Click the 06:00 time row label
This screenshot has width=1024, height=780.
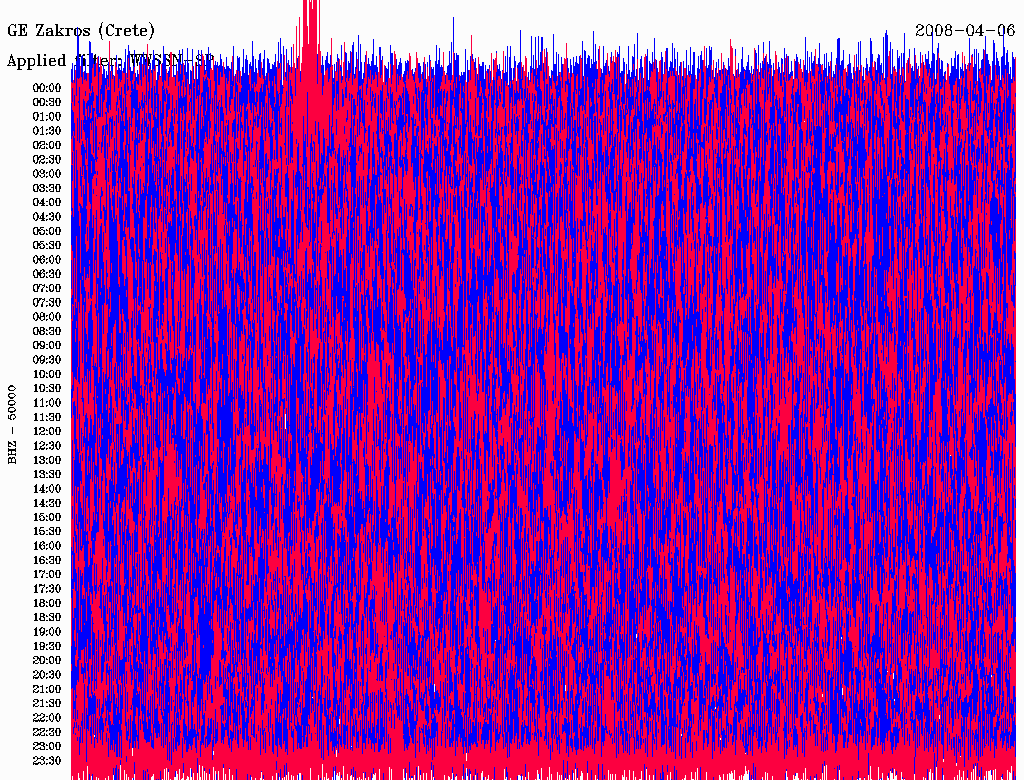point(47,260)
